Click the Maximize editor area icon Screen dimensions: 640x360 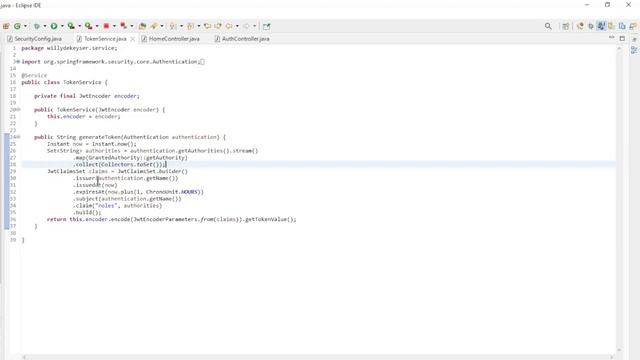[622, 38]
